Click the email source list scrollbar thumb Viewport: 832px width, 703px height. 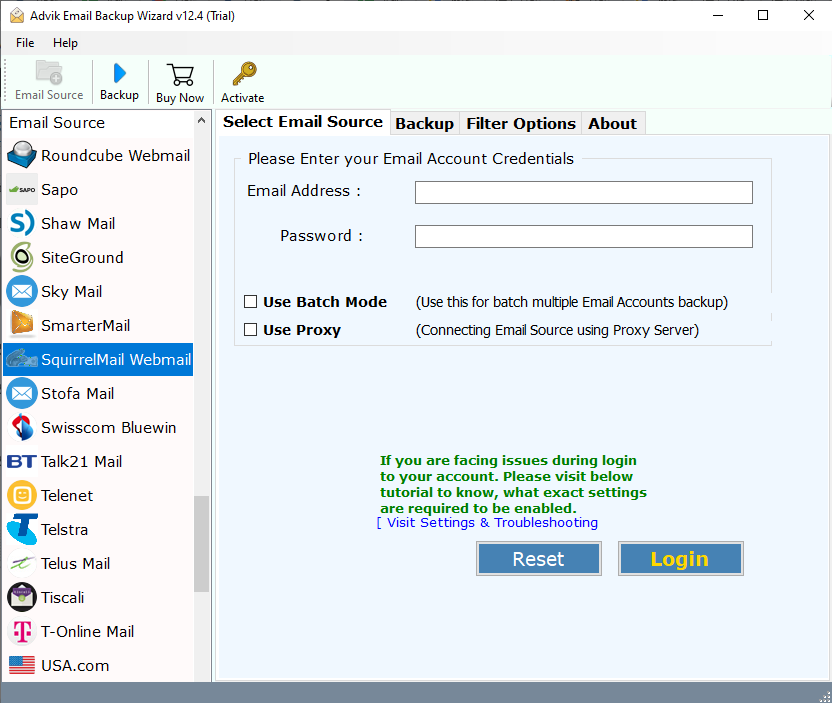click(x=202, y=544)
